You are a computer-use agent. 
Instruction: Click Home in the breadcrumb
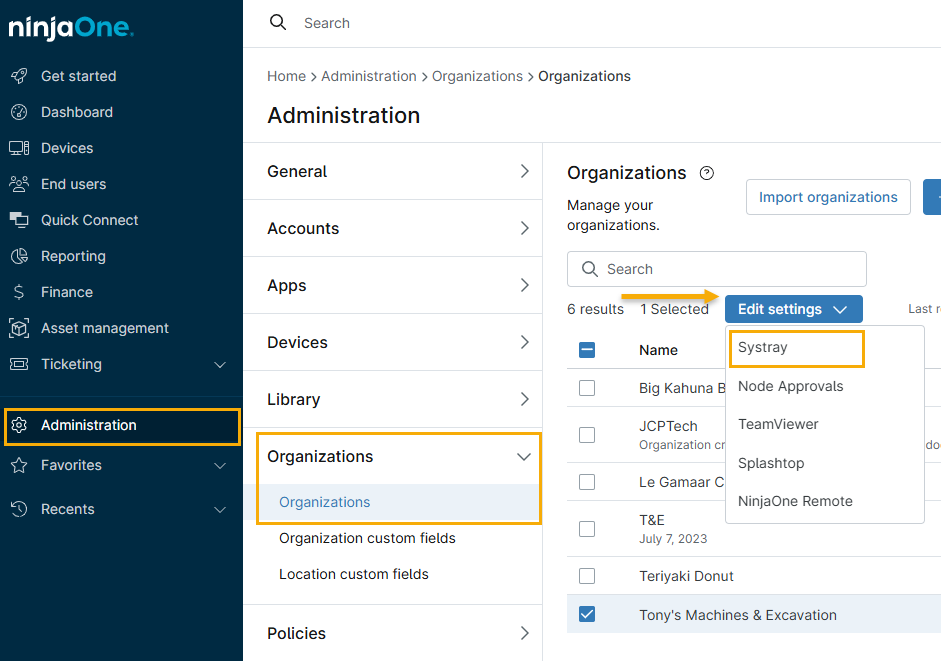tap(286, 76)
